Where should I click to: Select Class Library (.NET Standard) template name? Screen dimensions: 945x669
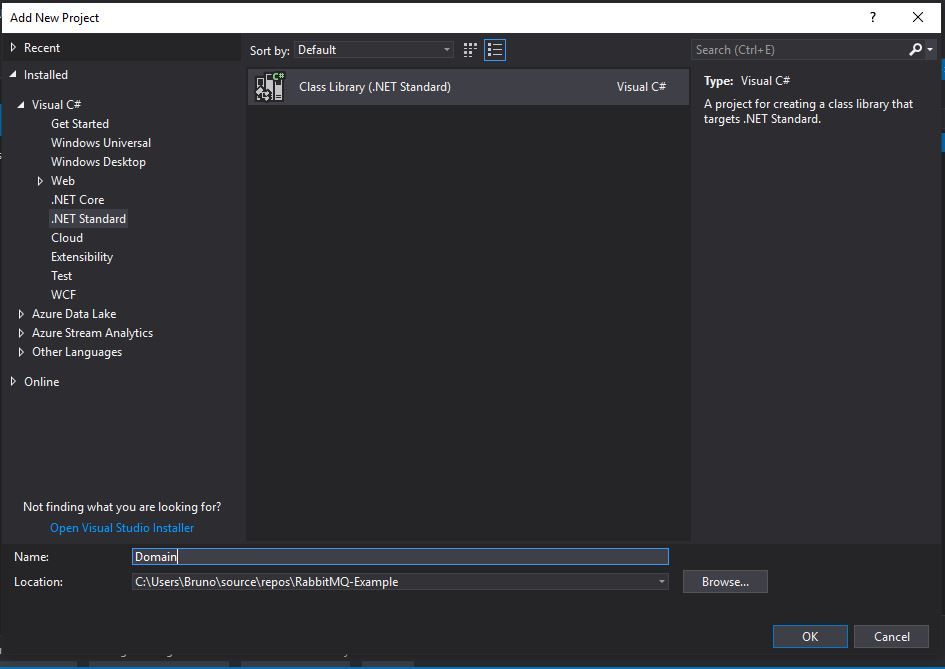click(x=375, y=87)
